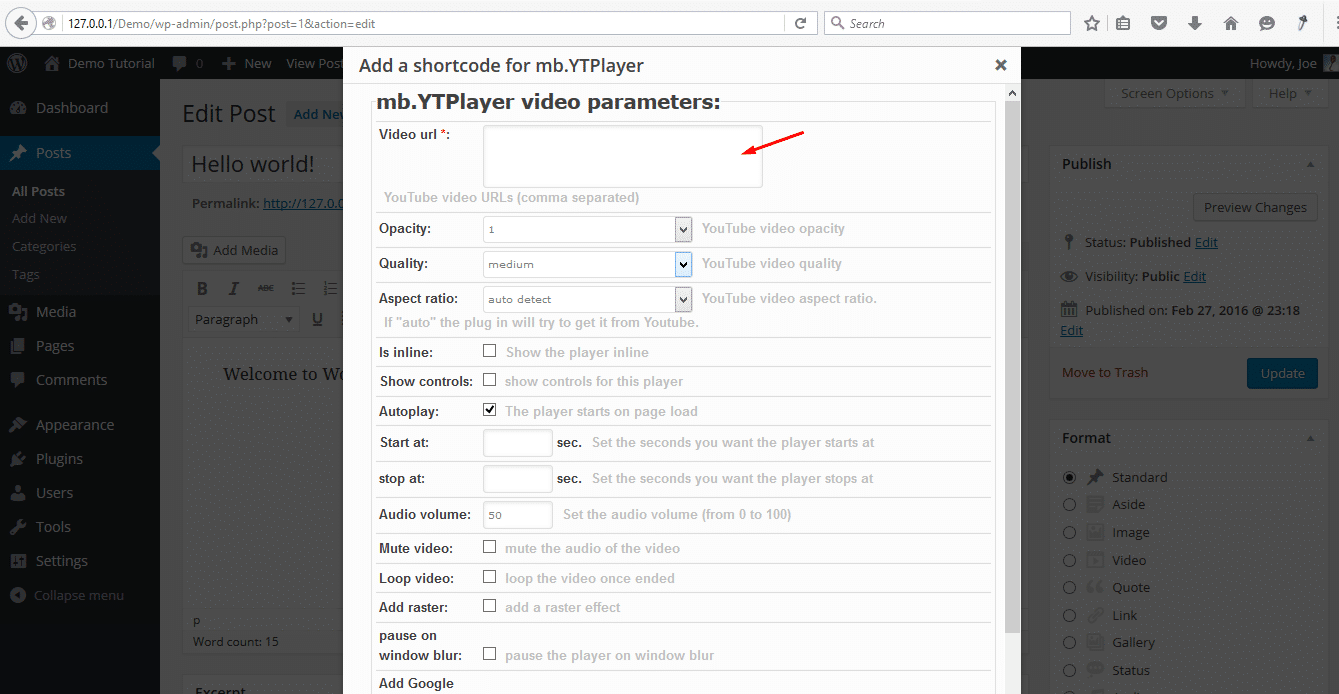This screenshot has width=1339, height=694.
Task: Click the Tools wrench icon in sidebar
Action: pyautogui.click(x=18, y=527)
